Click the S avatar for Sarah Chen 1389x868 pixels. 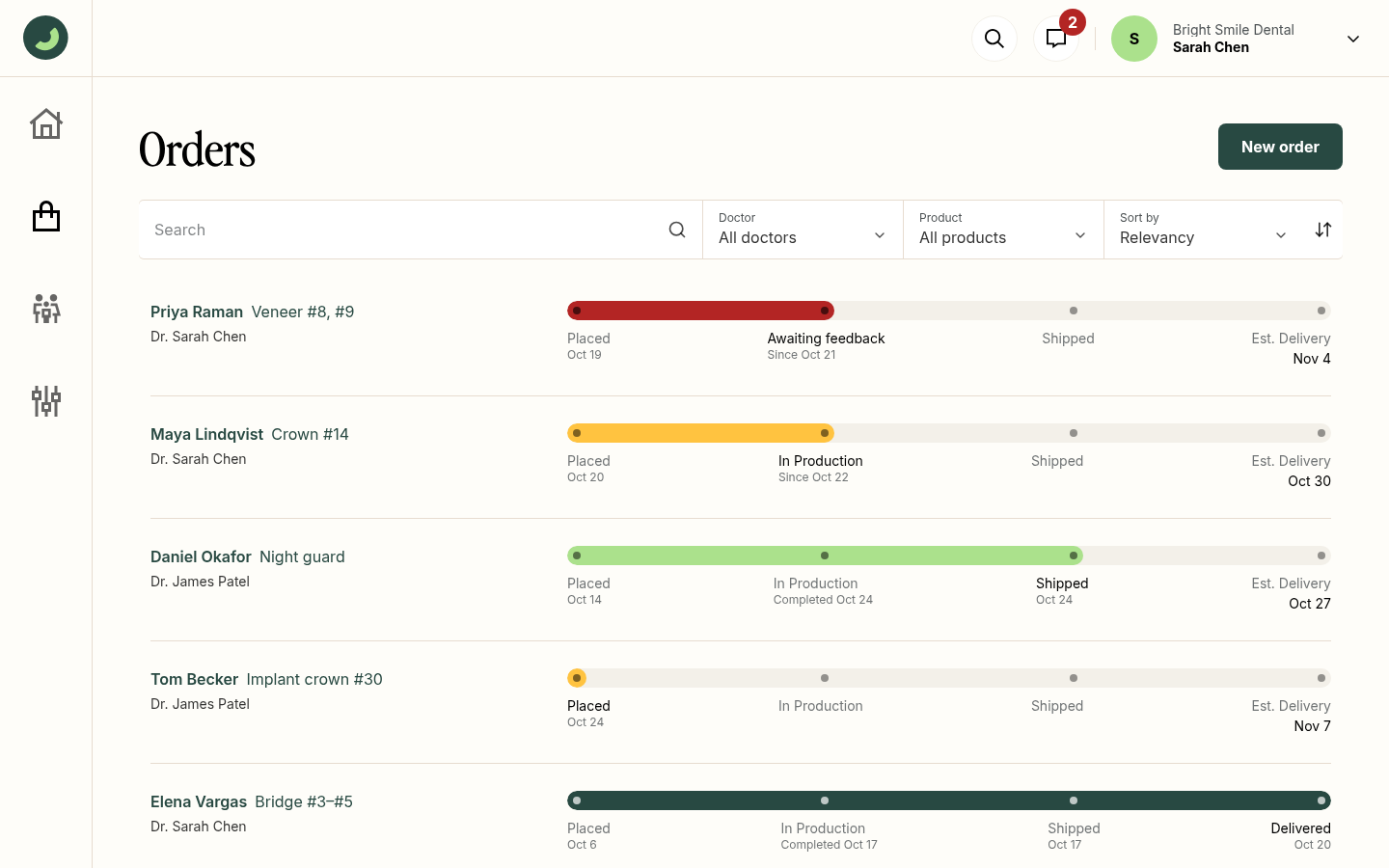tap(1134, 39)
